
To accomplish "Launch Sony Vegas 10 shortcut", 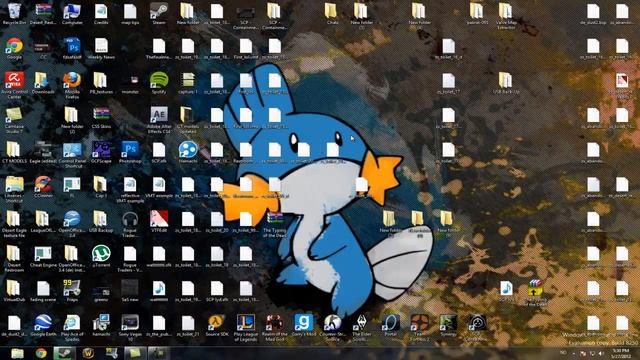I will click(130, 327).
